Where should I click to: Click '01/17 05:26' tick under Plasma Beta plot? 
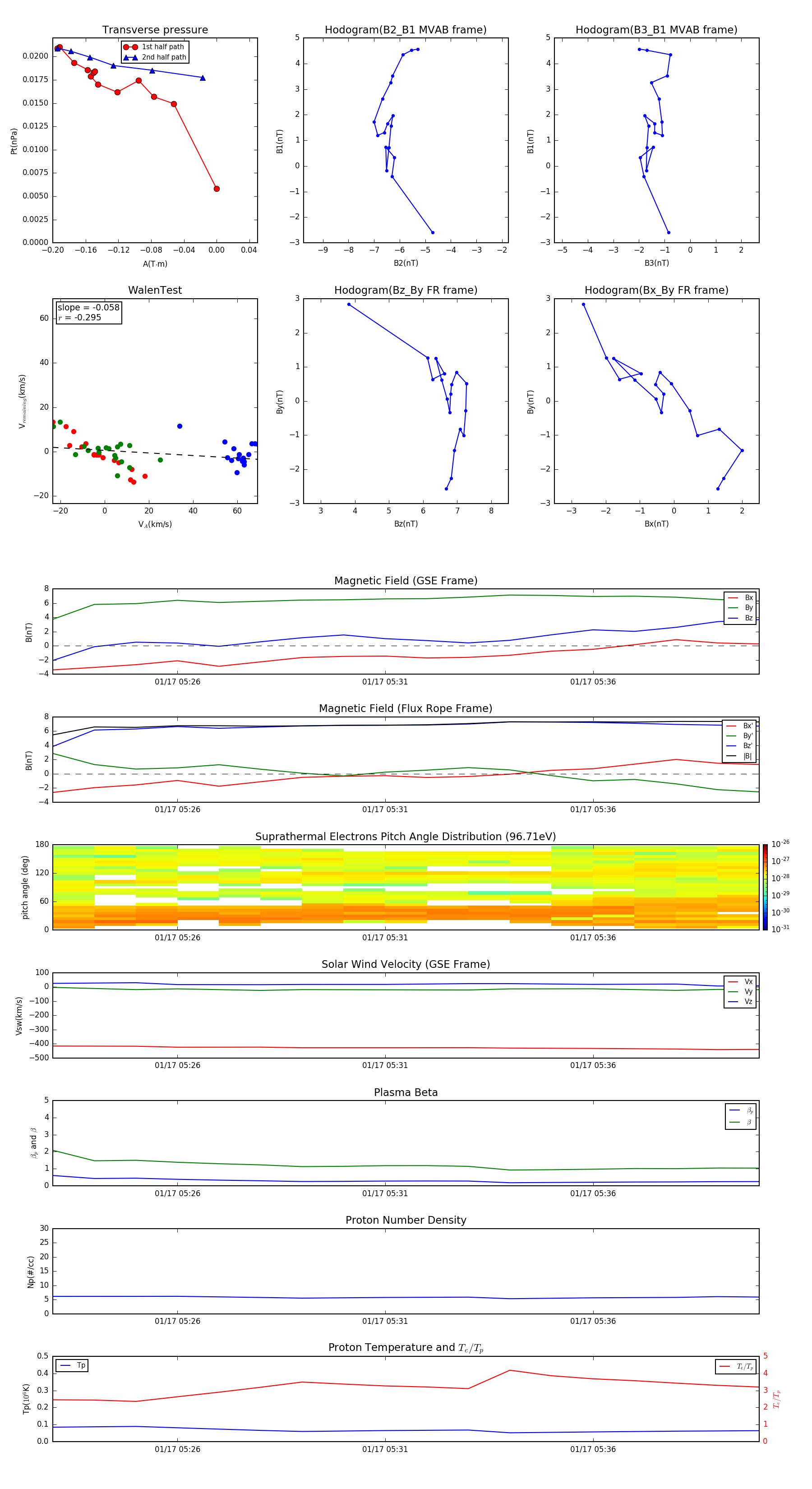coord(177,1193)
